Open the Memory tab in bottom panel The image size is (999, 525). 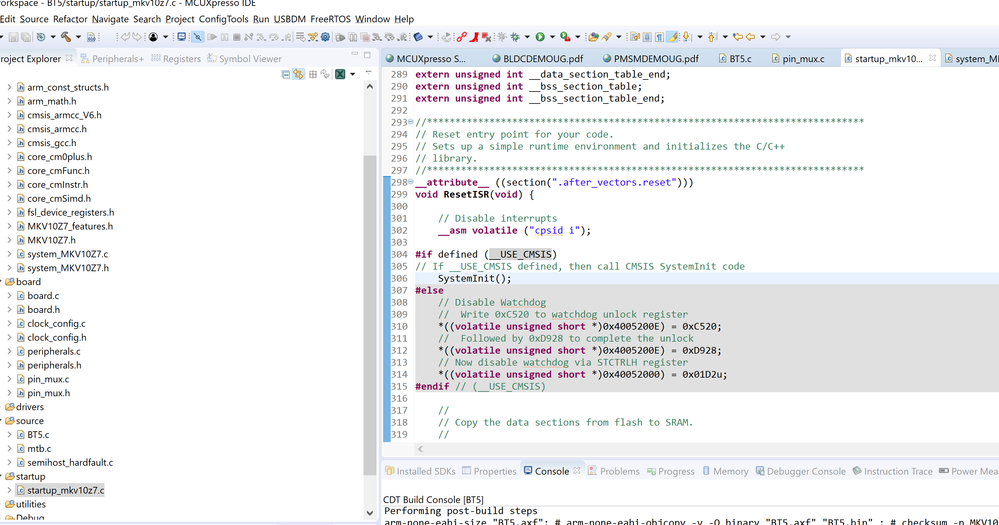725,471
